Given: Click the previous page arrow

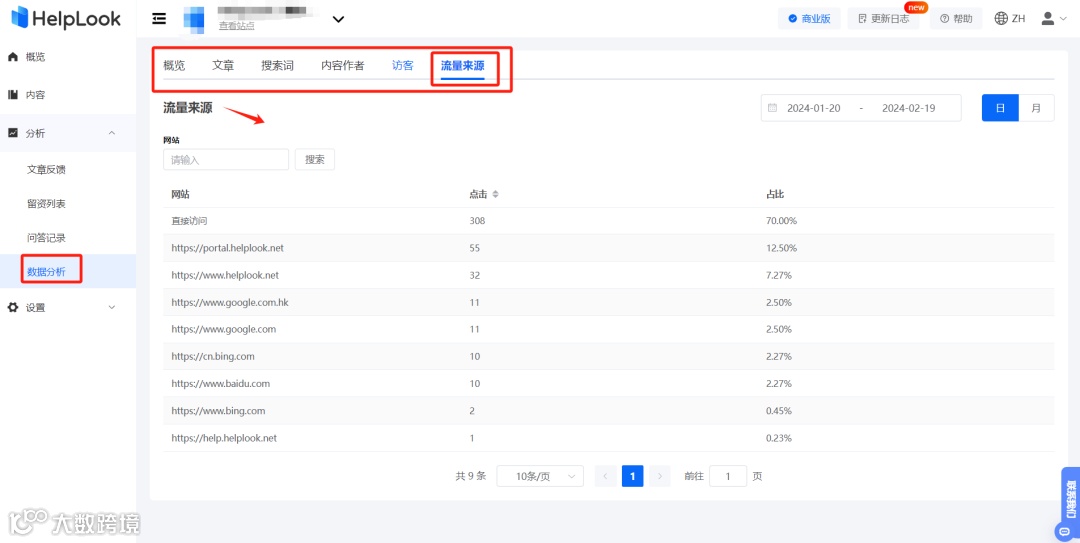Looking at the screenshot, I should (605, 476).
